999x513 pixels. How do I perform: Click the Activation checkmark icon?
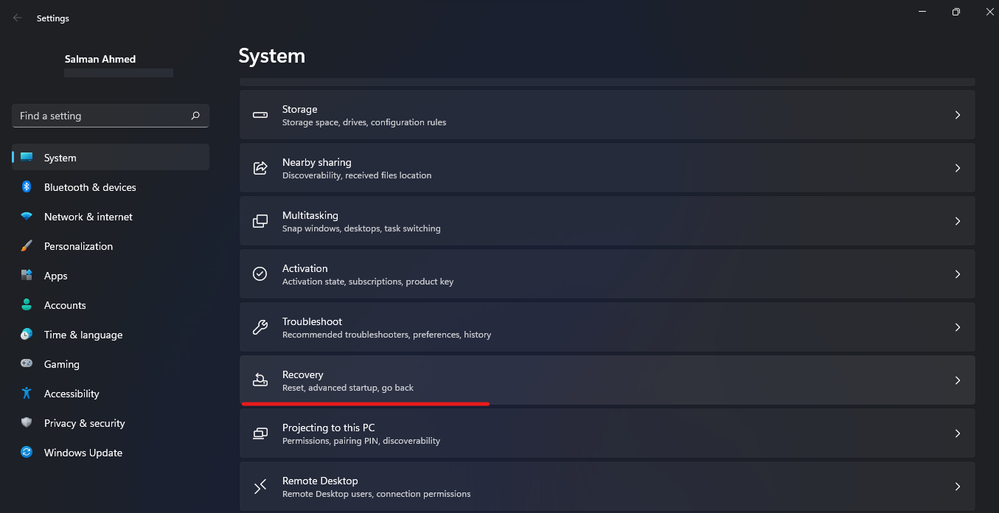click(260, 274)
